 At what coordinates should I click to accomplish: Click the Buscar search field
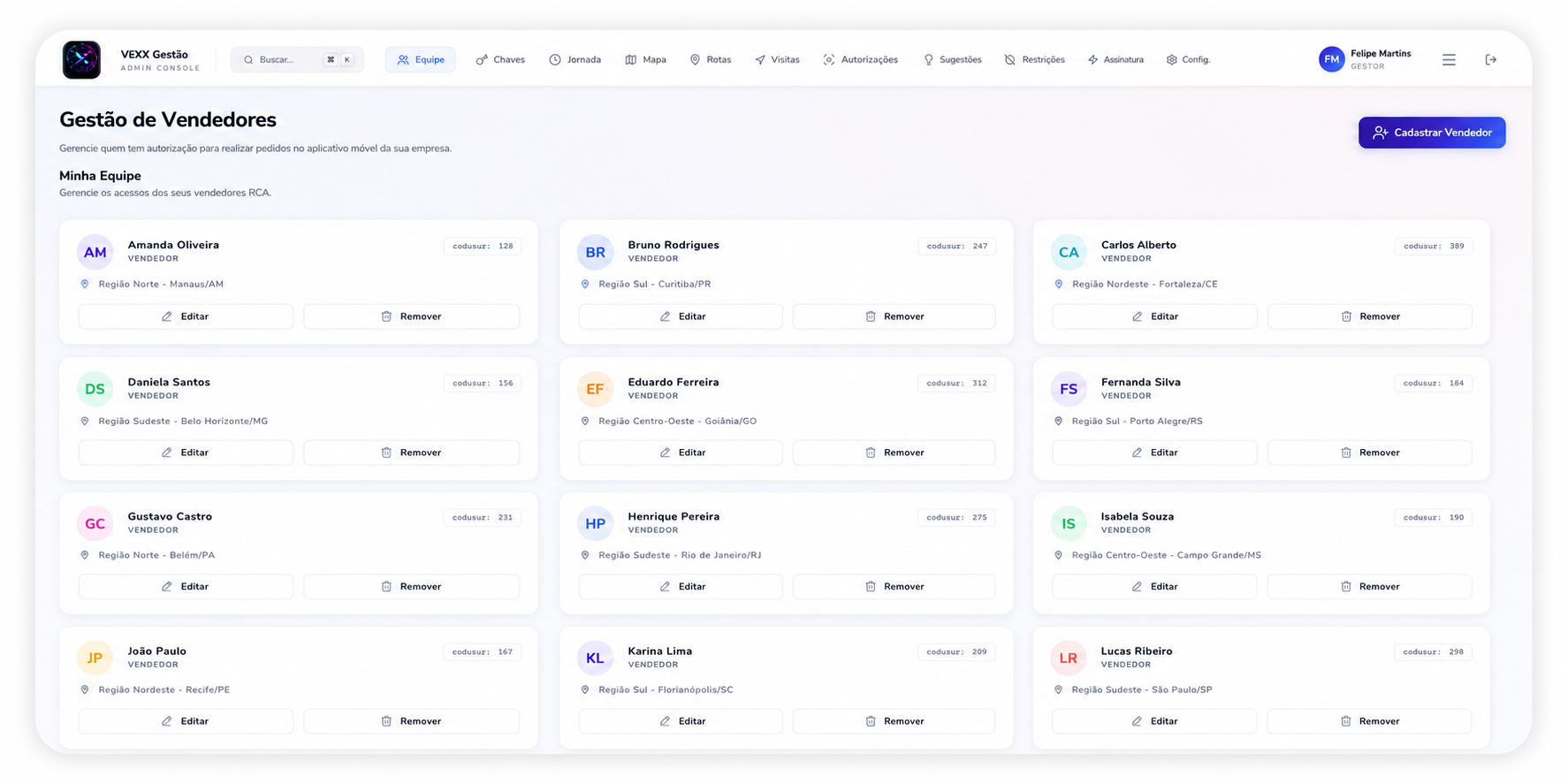point(297,60)
